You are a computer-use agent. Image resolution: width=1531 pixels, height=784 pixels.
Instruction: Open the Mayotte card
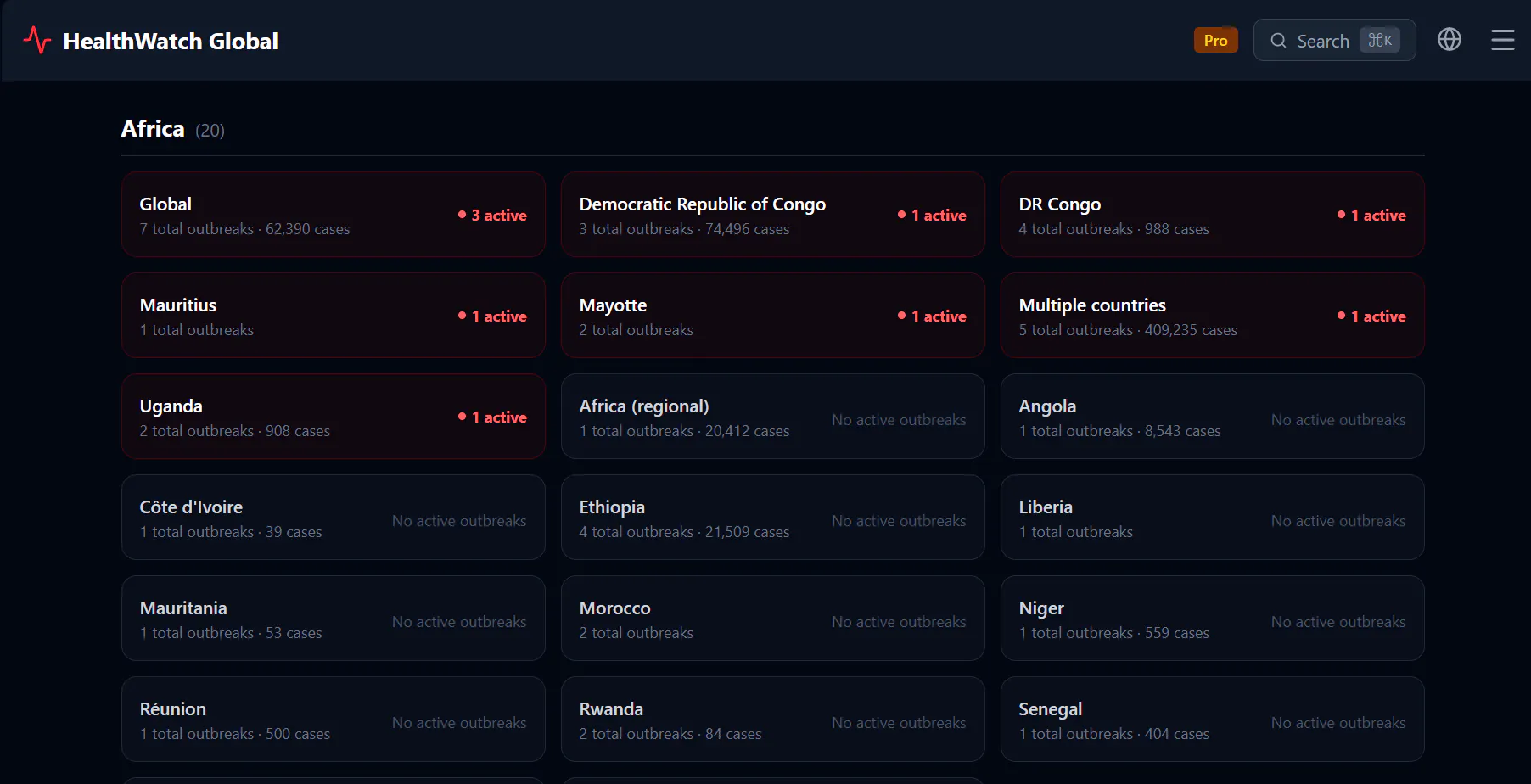point(773,315)
